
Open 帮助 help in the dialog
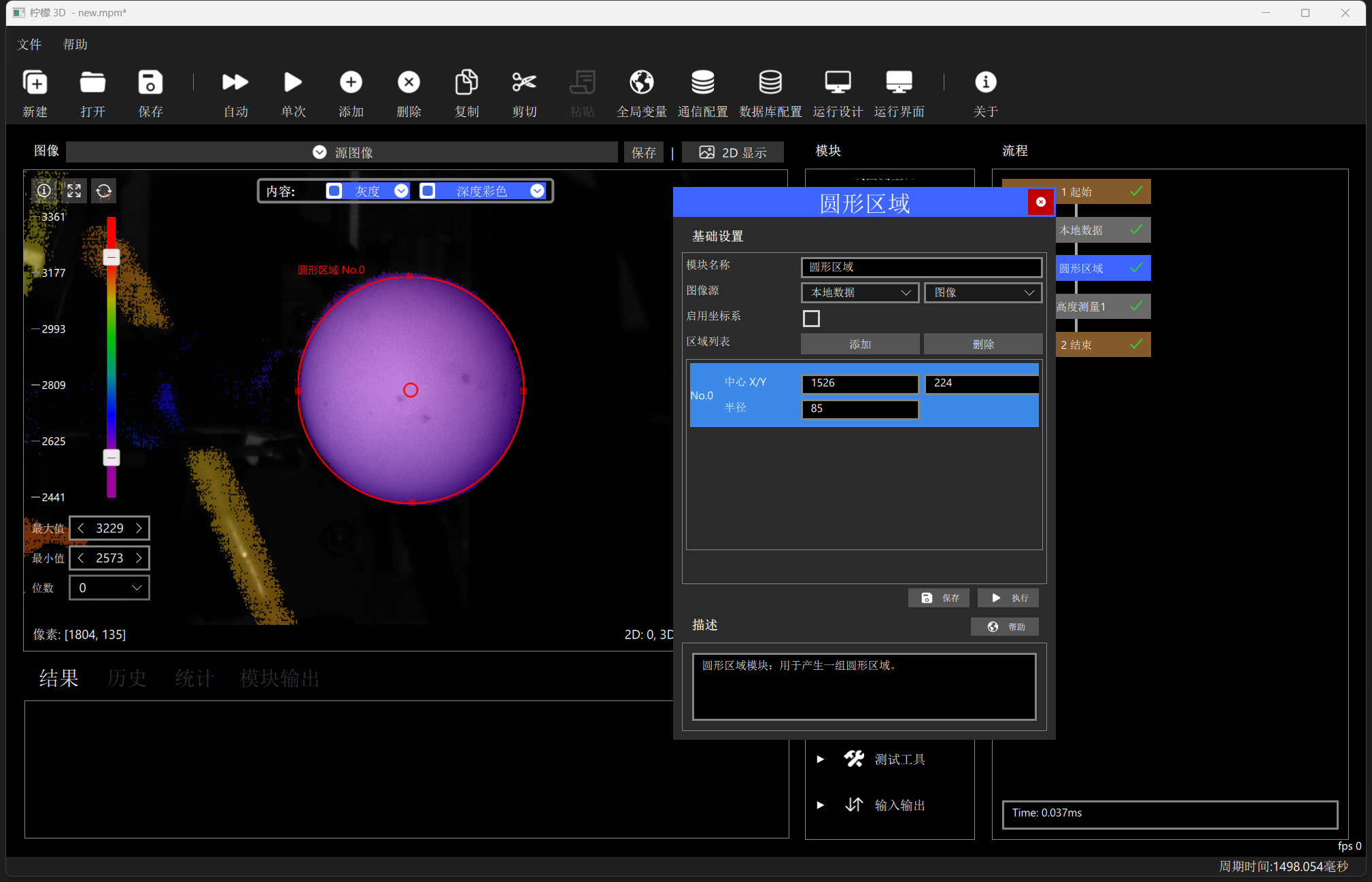(1005, 626)
